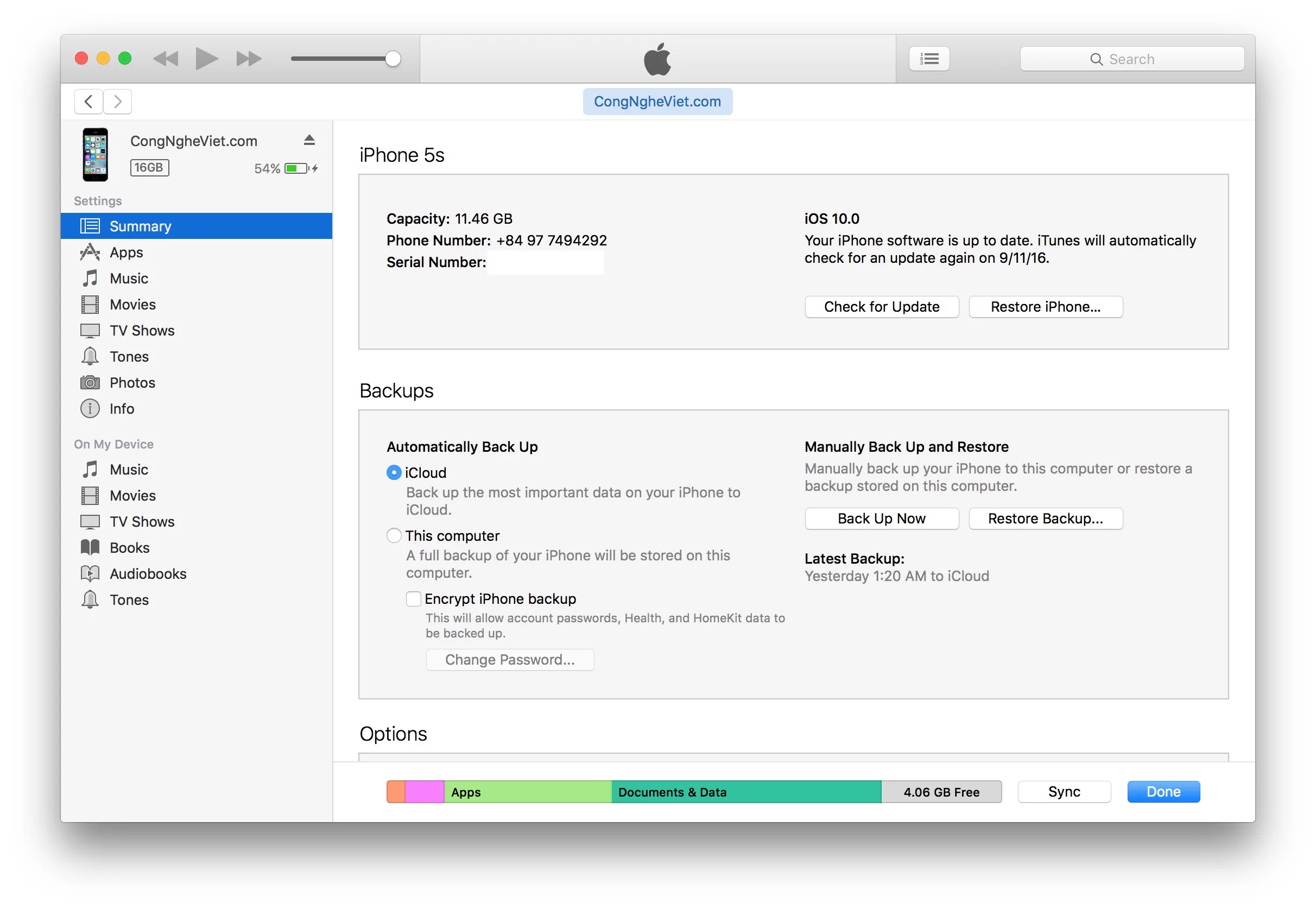
Task: Click TV Shows icon under On My Device
Action: pos(90,522)
